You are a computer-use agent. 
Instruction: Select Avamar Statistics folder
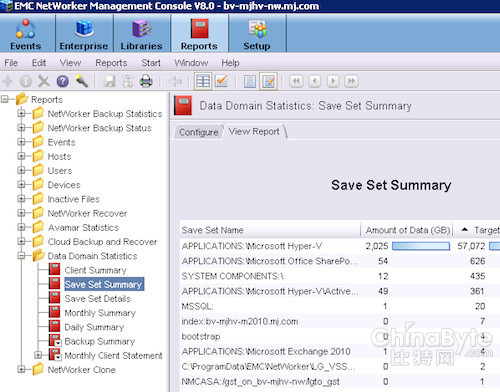coord(83,228)
